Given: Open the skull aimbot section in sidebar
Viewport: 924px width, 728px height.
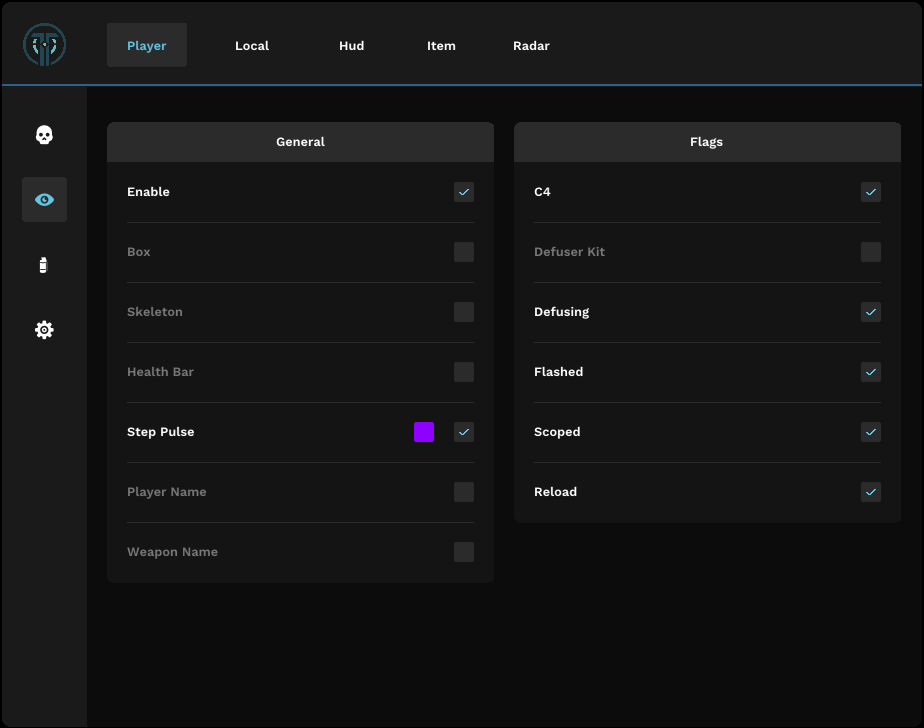Looking at the screenshot, I should pos(44,134).
